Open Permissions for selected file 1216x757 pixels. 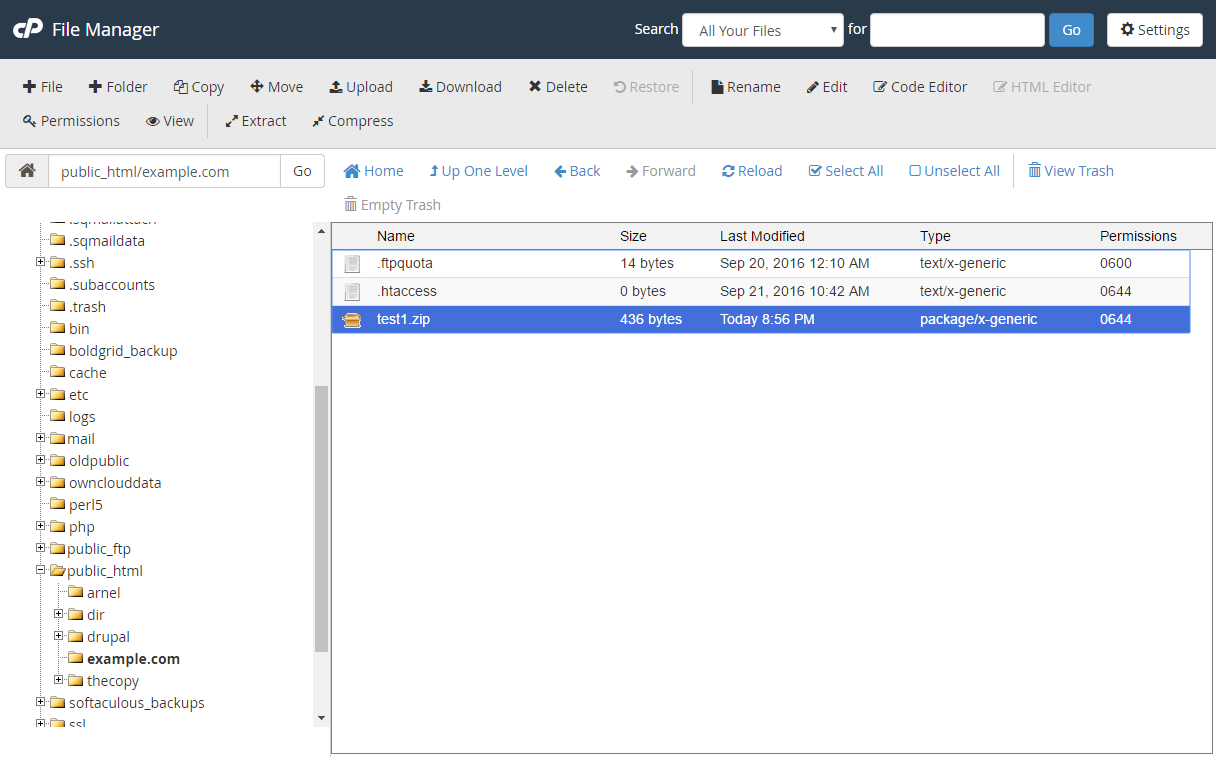pyautogui.click(x=71, y=121)
